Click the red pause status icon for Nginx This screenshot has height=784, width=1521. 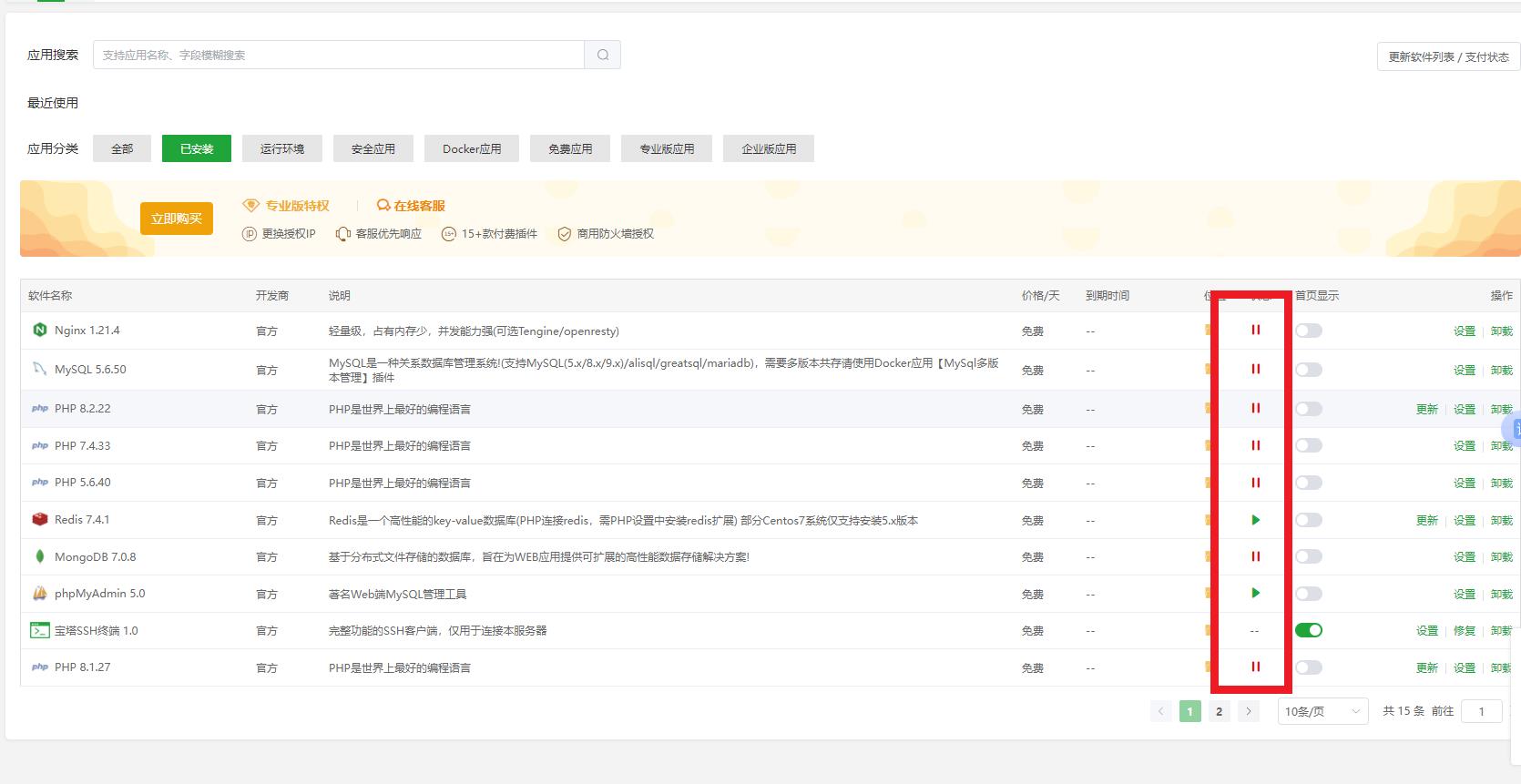[x=1256, y=331]
